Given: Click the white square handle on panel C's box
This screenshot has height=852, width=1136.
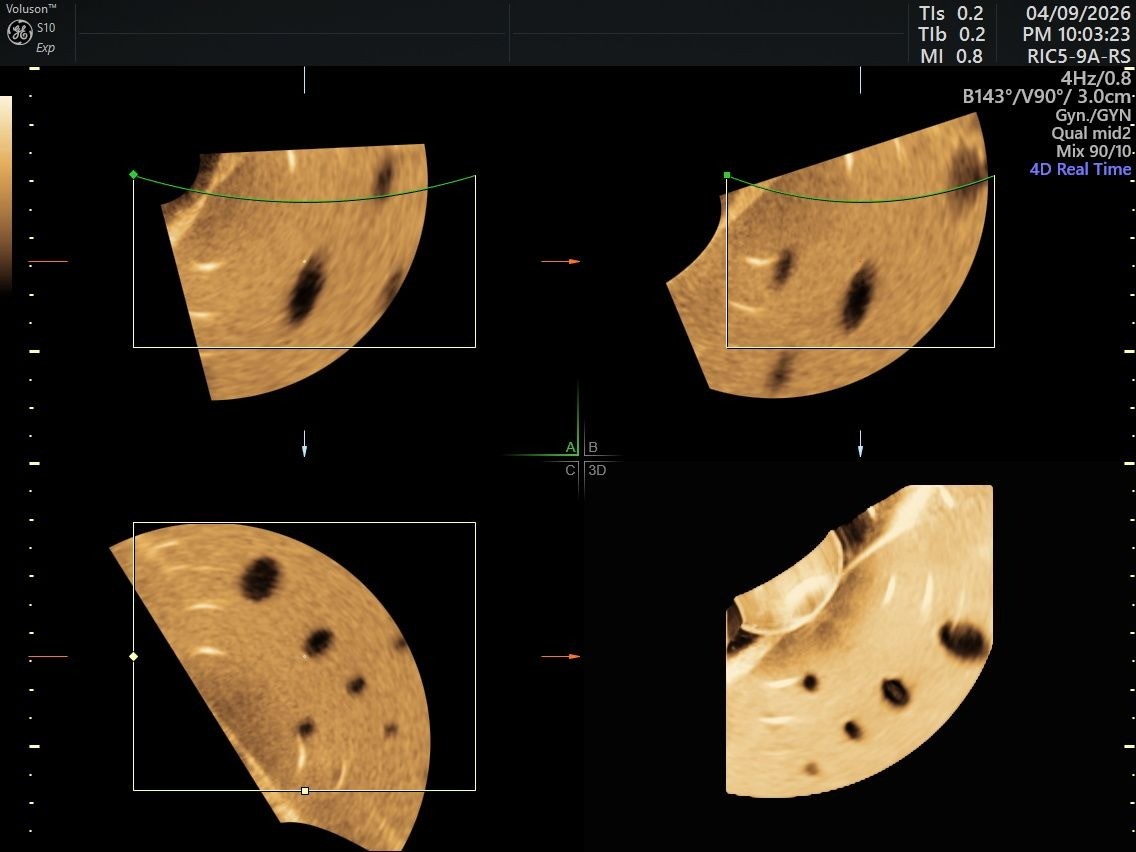Looking at the screenshot, I should [305, 790].
